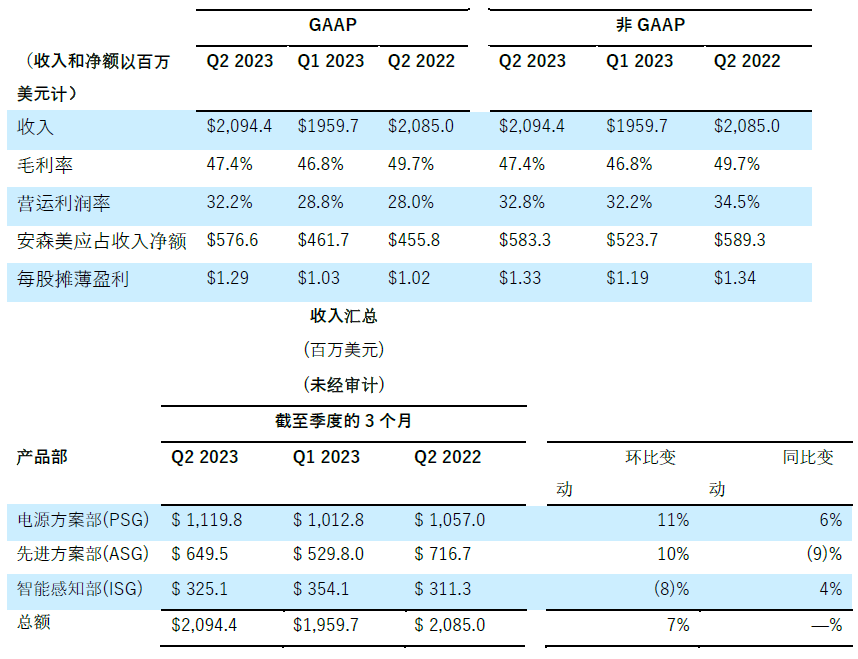Click the PSG value '$ 1,119.8'
This screenshot has width=858, height=659.
pos(207,520)
